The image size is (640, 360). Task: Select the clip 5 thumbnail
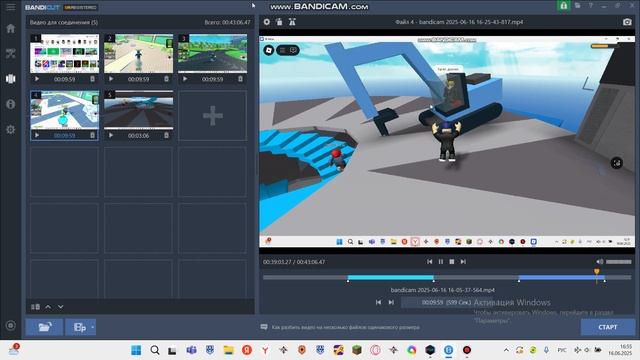[138, 110]
